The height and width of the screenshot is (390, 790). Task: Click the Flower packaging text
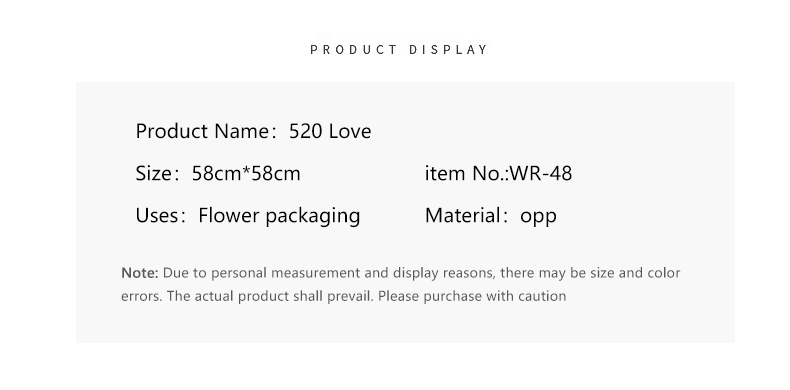pos(279,216)
